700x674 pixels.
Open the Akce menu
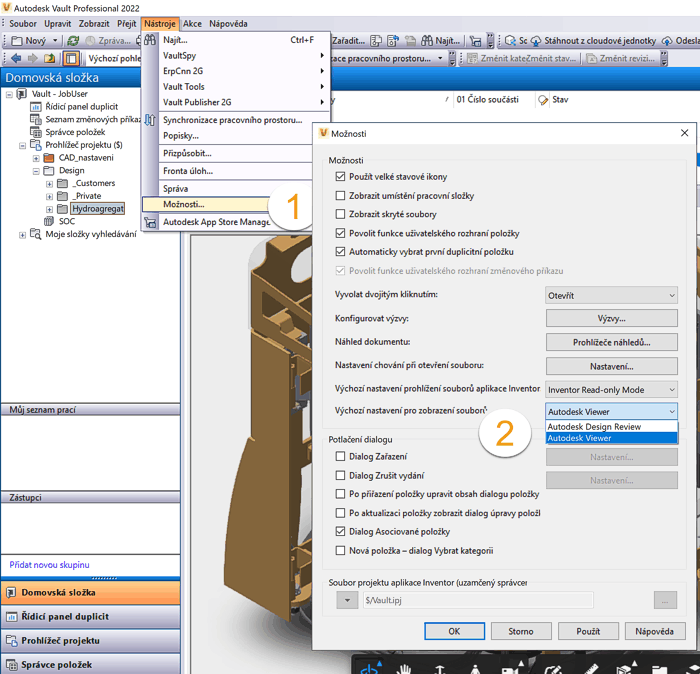coord(192,24)
